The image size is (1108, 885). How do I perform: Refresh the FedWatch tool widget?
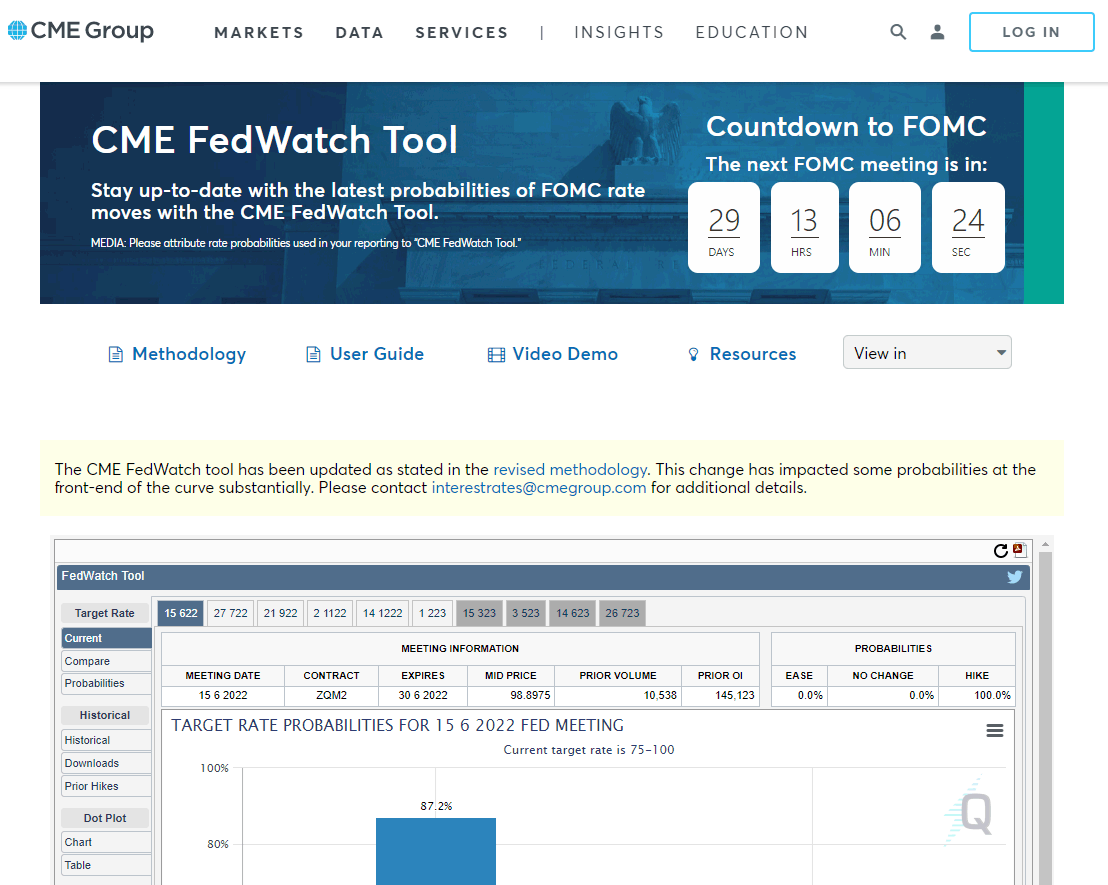coord(1000,551)
